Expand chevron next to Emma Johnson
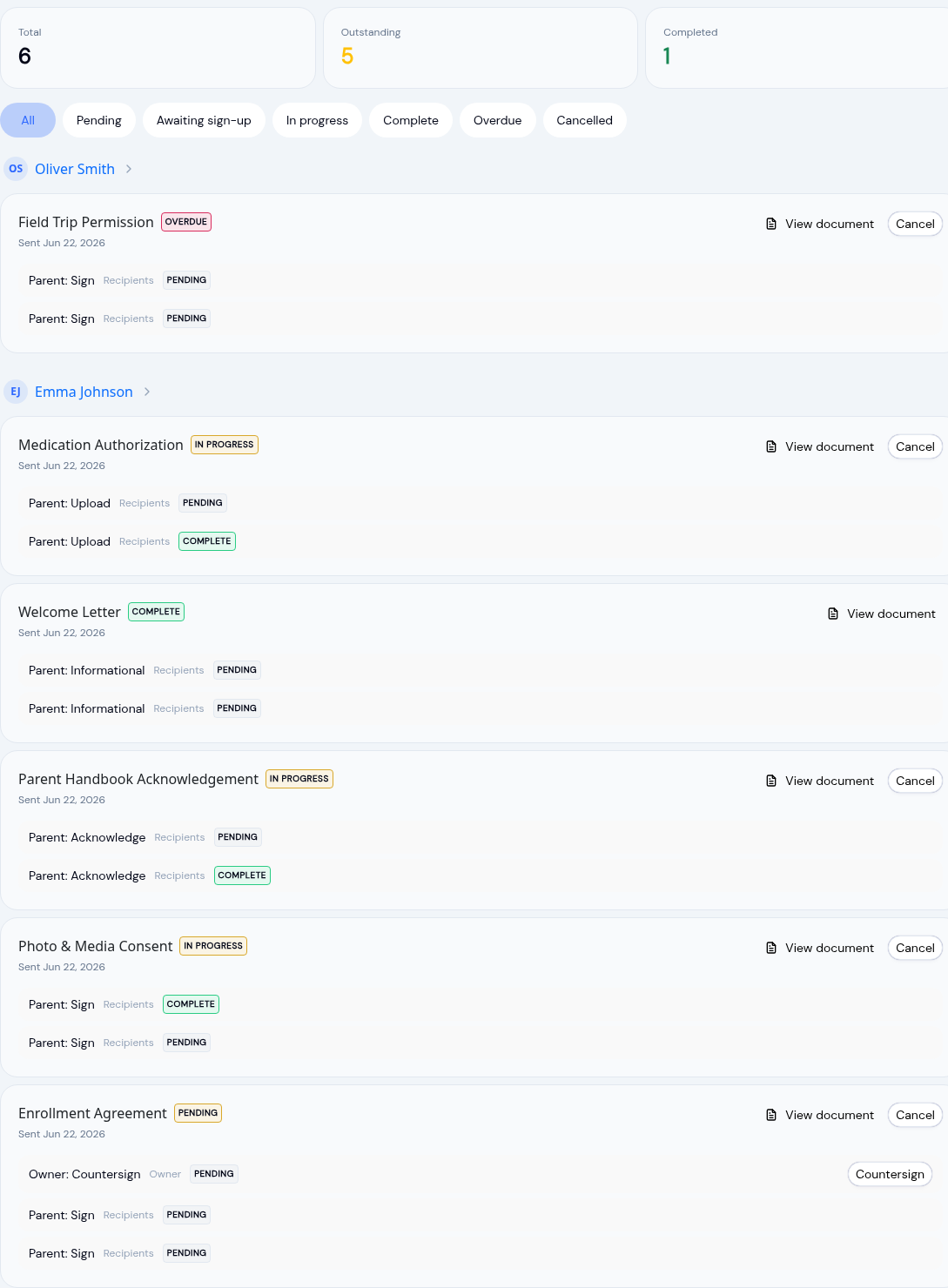Image resolution: width=948 pixels, height=1288 pixels. point(147,392)
